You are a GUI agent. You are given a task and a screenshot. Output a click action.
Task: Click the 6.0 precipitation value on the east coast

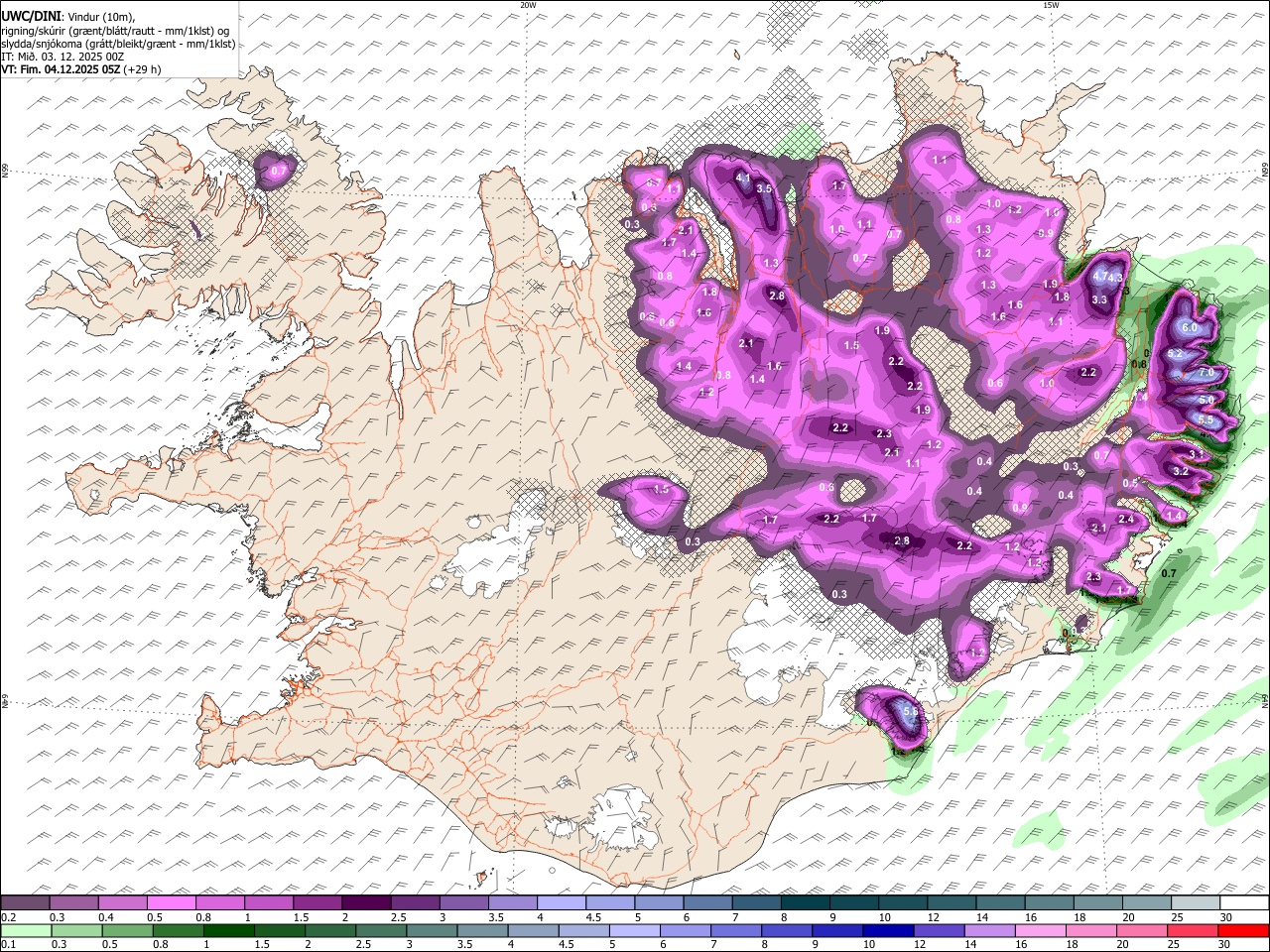tap(1191, 328)
